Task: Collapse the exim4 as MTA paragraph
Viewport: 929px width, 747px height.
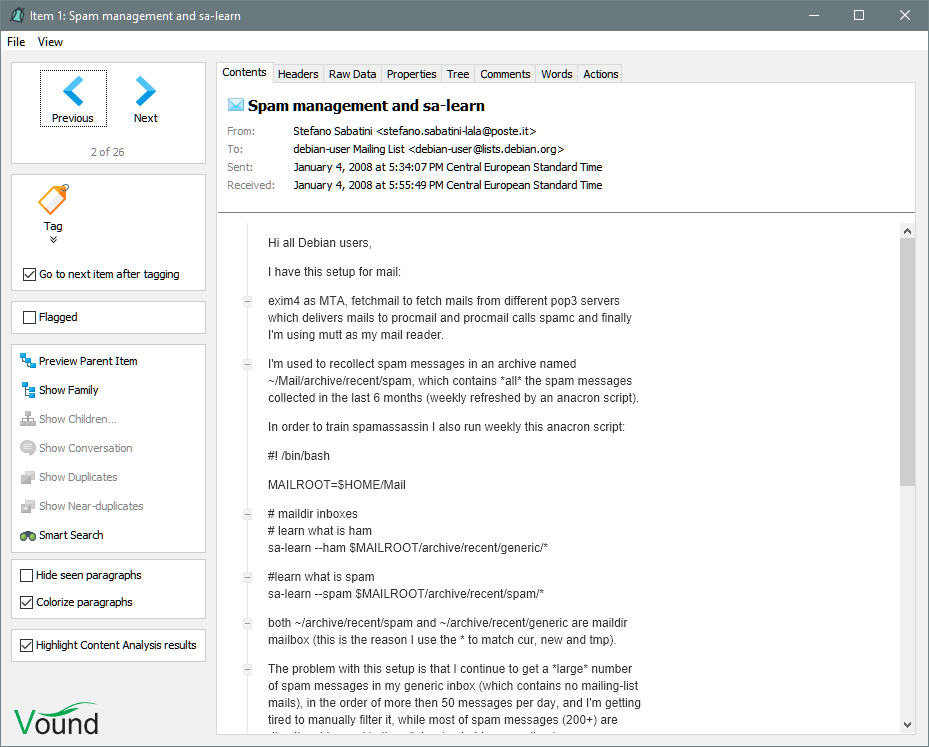Action: pos(247,301)
